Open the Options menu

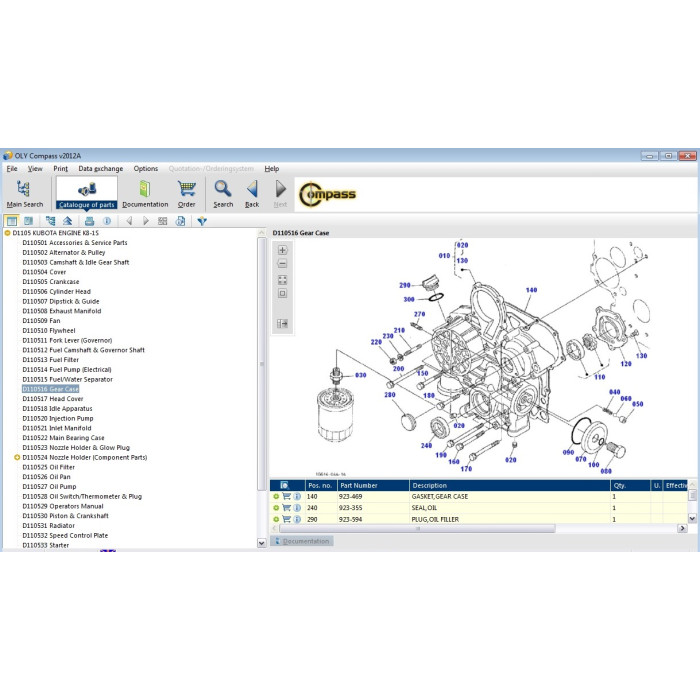[x=146, y=168]
